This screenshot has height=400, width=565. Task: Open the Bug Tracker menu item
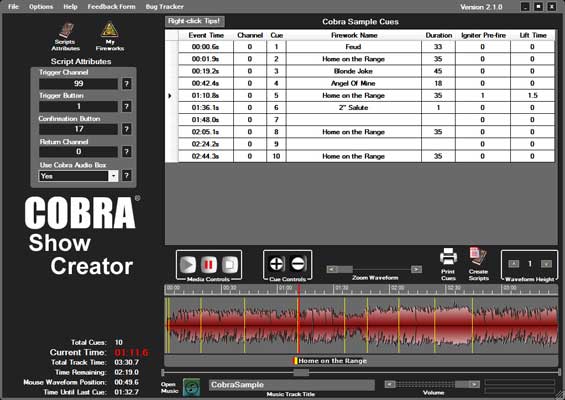164,6
